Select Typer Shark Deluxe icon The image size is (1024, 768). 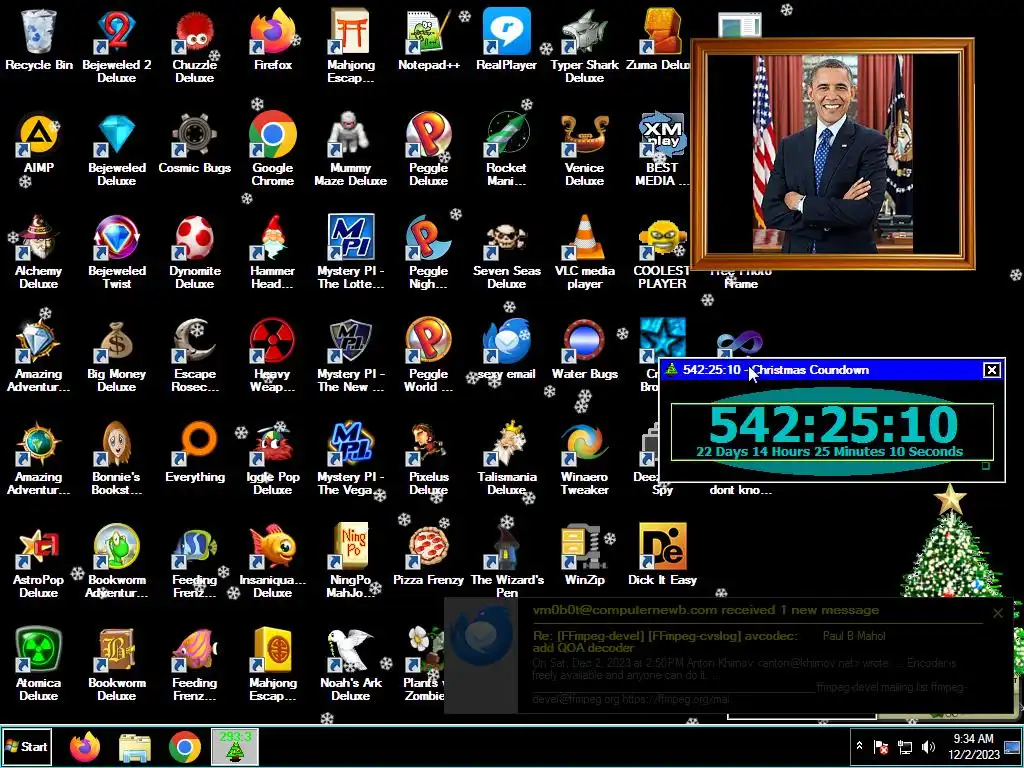(x=584, y=44)
